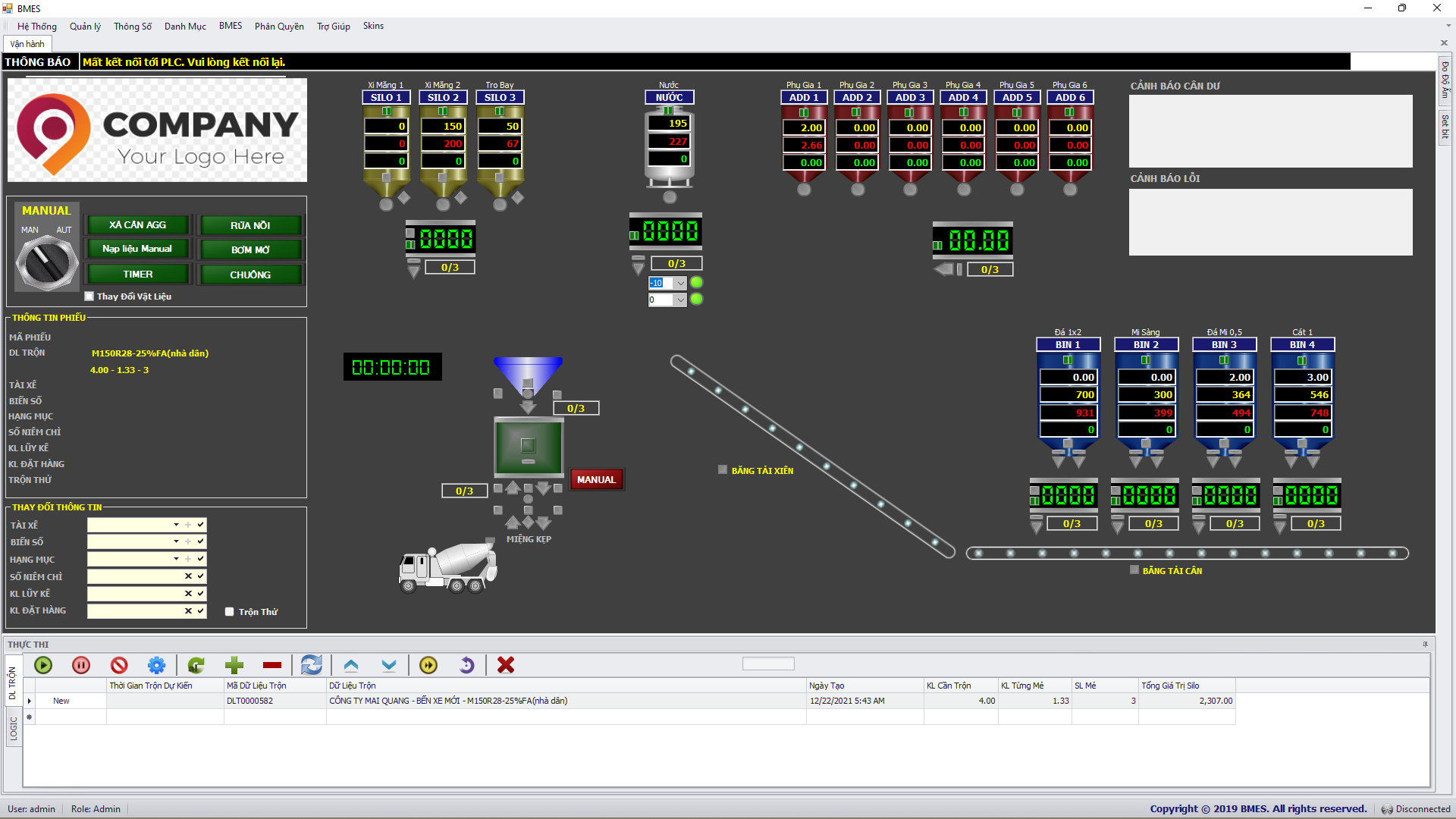Image resolution: width=1456 pixels, height=819 pixels.
Task: Toggle the Thay Đổi Vật Liệu checkbox
Action: pyautogui.click(x=89, y=297)
